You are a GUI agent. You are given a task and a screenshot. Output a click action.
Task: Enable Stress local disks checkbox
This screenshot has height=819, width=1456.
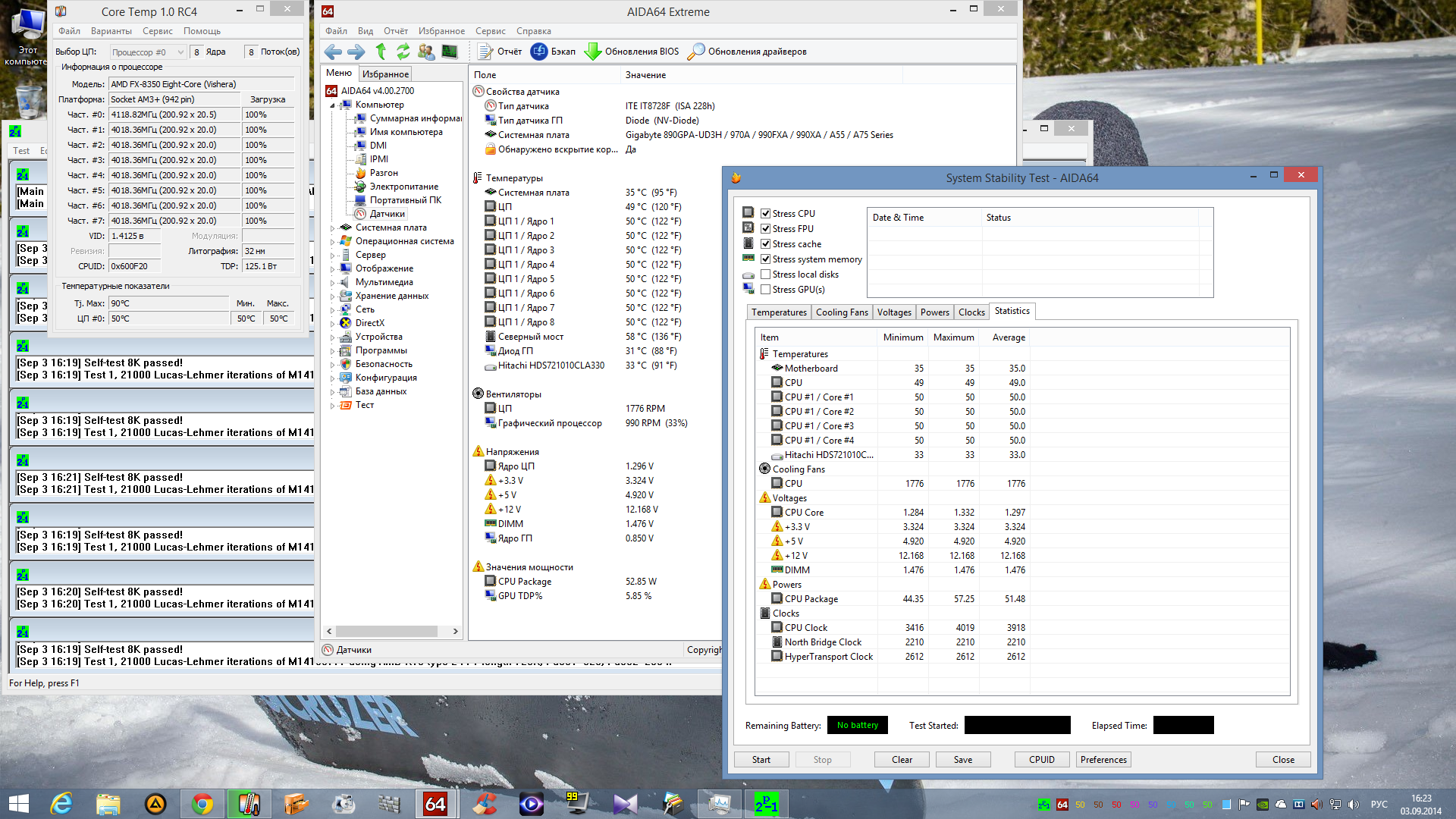pyautogui.click(x=766, y=275)
